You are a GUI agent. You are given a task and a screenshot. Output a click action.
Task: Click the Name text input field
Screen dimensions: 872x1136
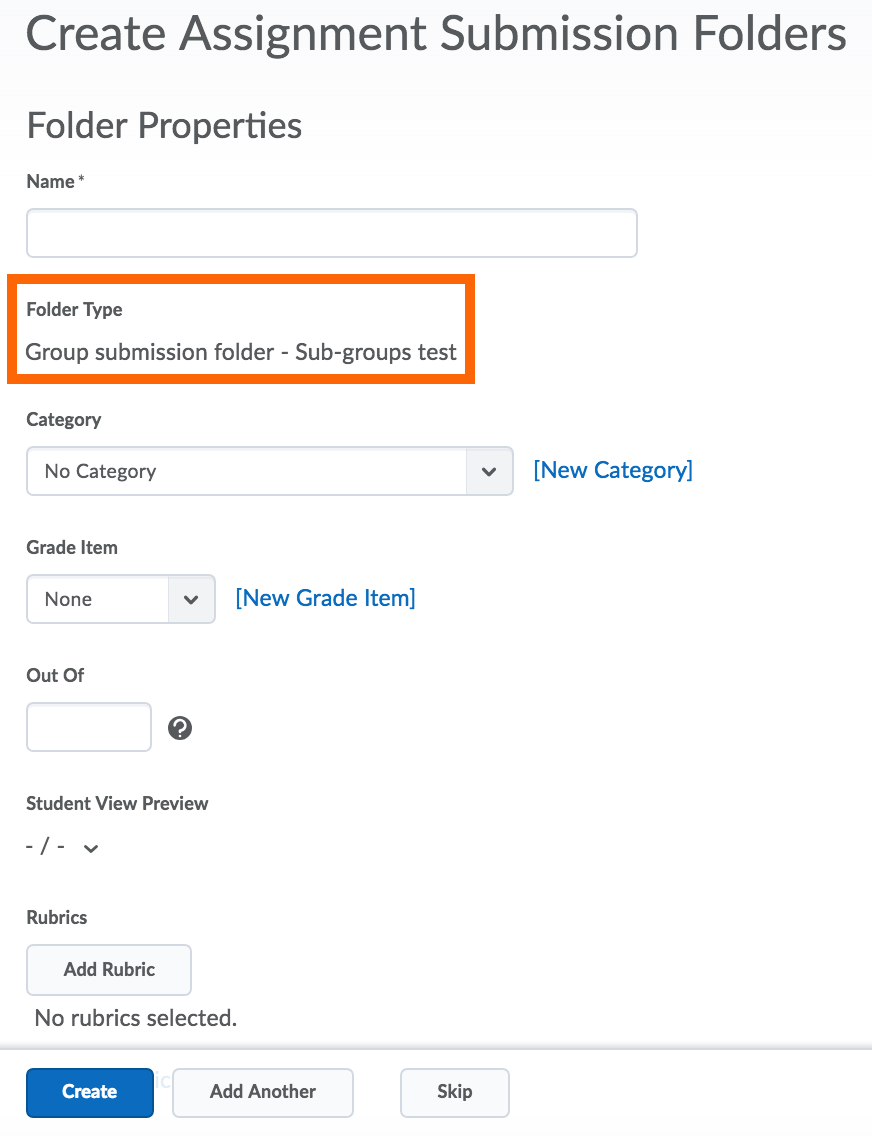(331, 233)
